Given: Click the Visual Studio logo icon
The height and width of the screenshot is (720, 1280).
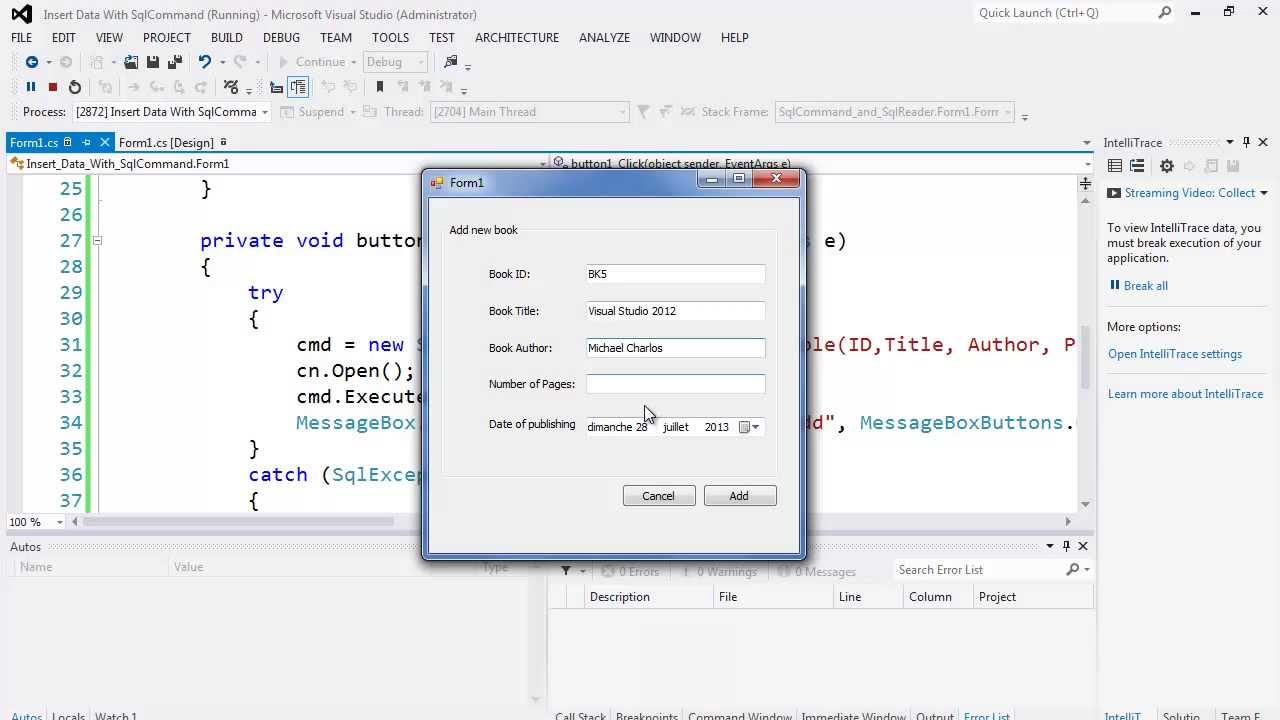Looking at the screenshot, I should point(21,14).
